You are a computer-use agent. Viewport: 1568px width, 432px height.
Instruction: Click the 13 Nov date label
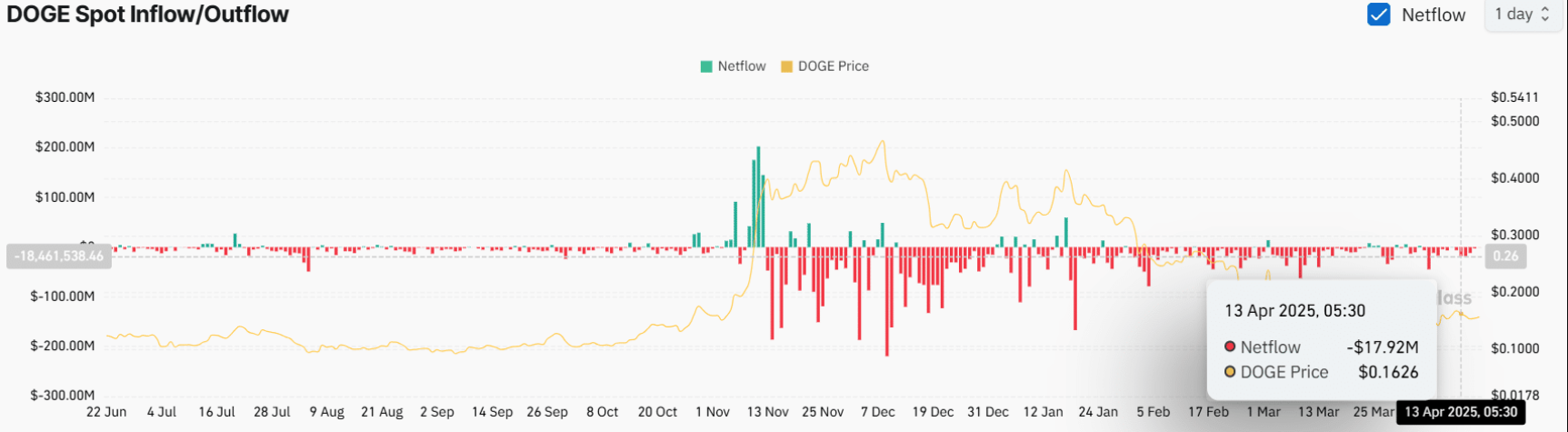click(x=768, y=412)
